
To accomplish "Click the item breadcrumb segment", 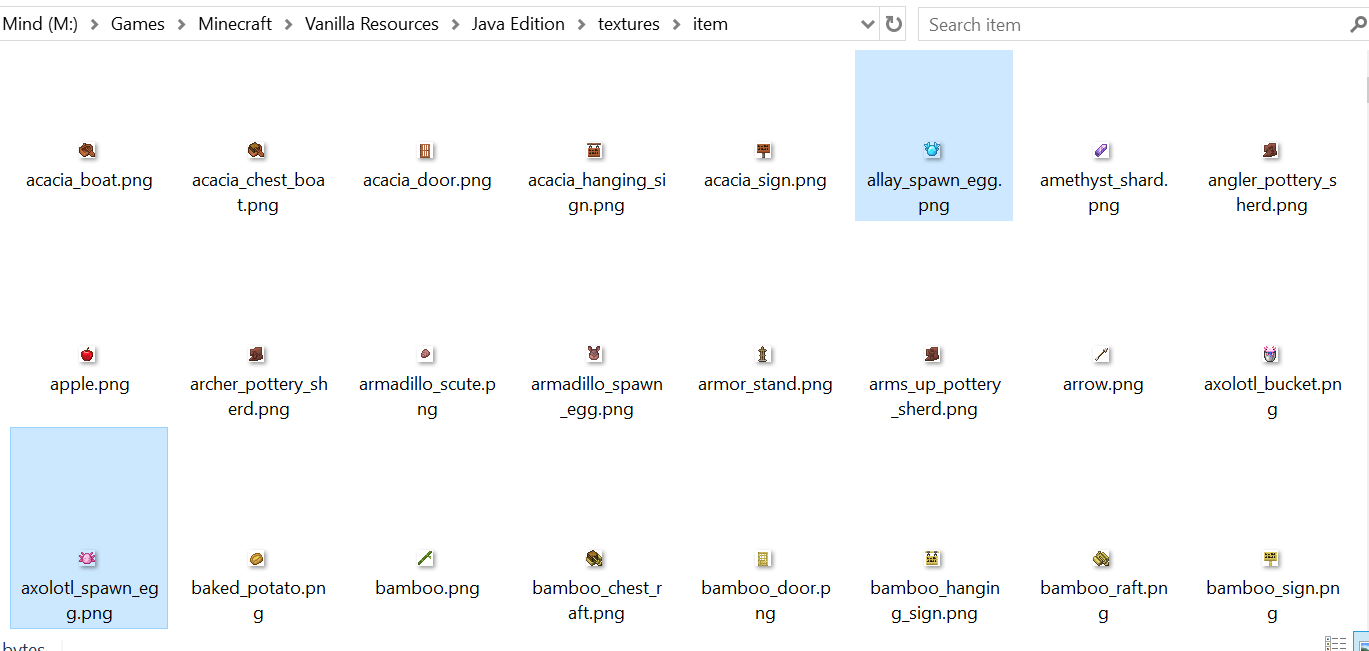I will [710, 24].
